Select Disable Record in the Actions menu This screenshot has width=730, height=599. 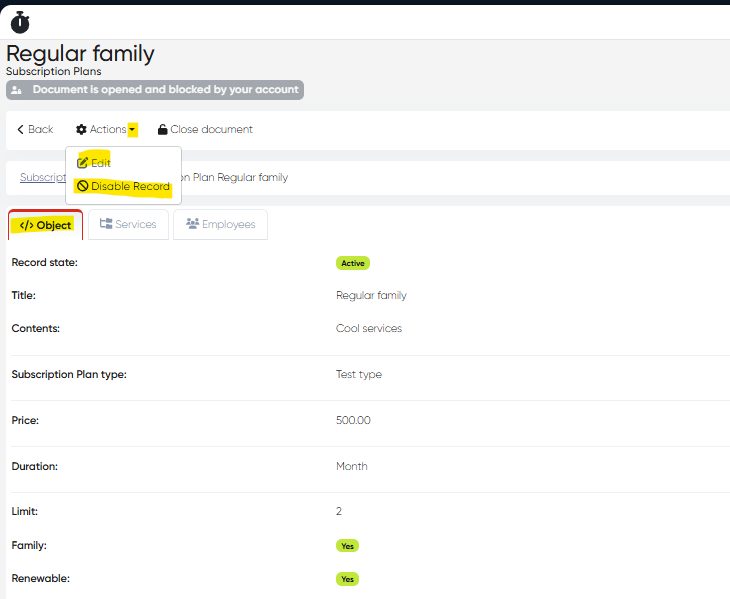pos(130,187)
